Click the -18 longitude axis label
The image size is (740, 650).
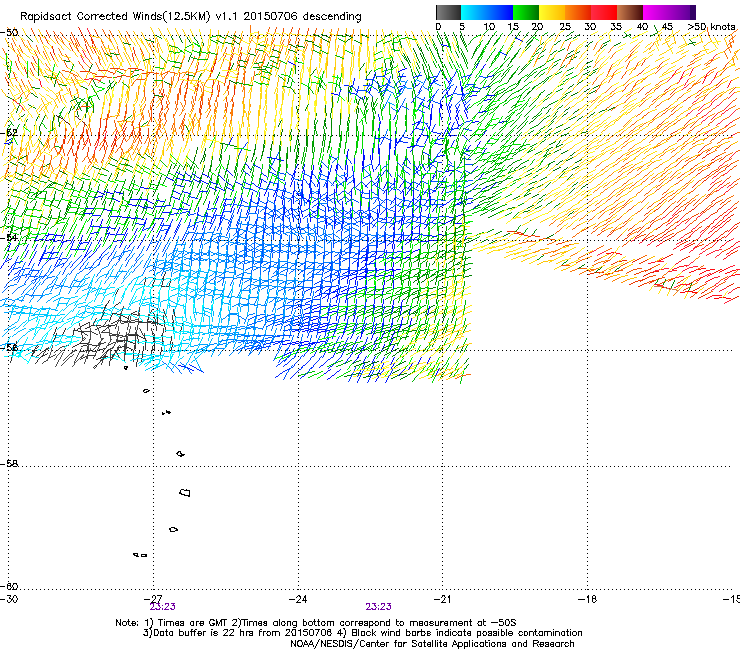coord(588,599)
